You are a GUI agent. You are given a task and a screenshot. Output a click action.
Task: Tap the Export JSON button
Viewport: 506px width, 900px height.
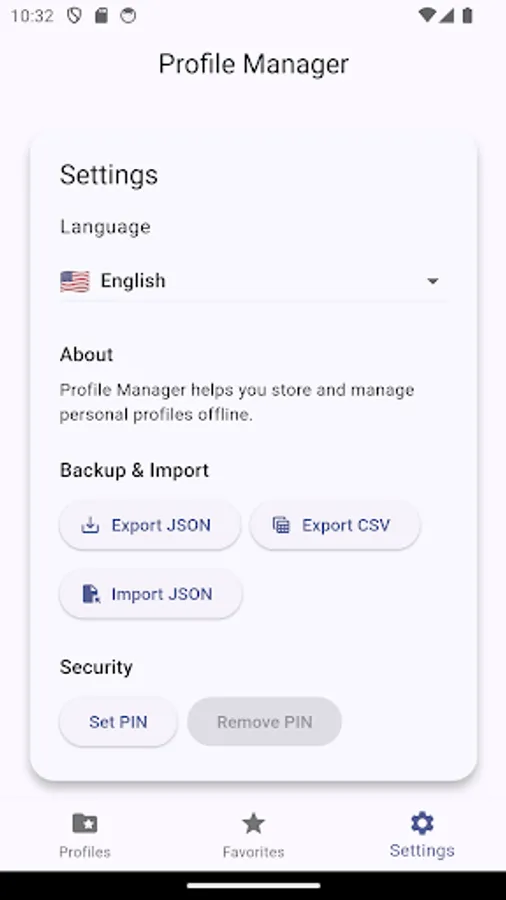pos(150,525)
